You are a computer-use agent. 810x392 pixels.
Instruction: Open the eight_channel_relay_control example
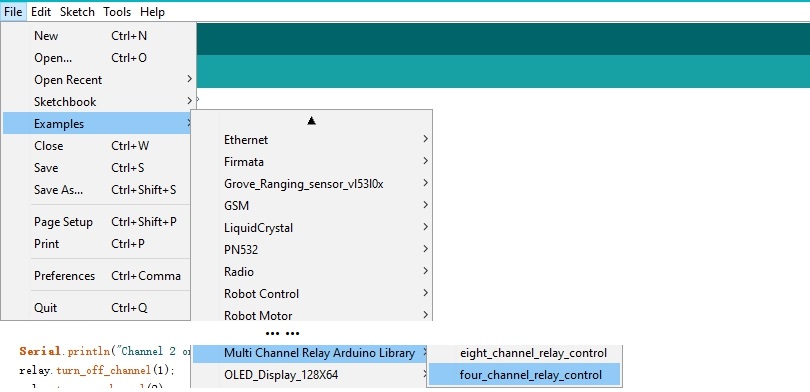point(524,354)
